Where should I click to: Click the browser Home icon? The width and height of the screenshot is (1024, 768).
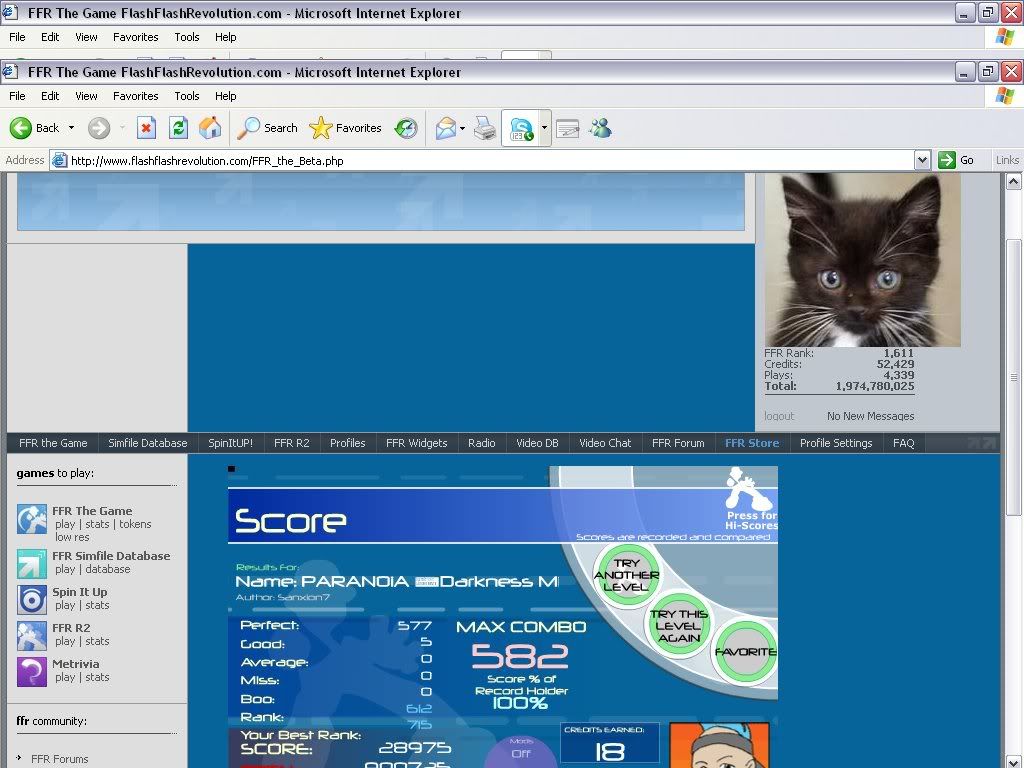[x=210, y=128]
